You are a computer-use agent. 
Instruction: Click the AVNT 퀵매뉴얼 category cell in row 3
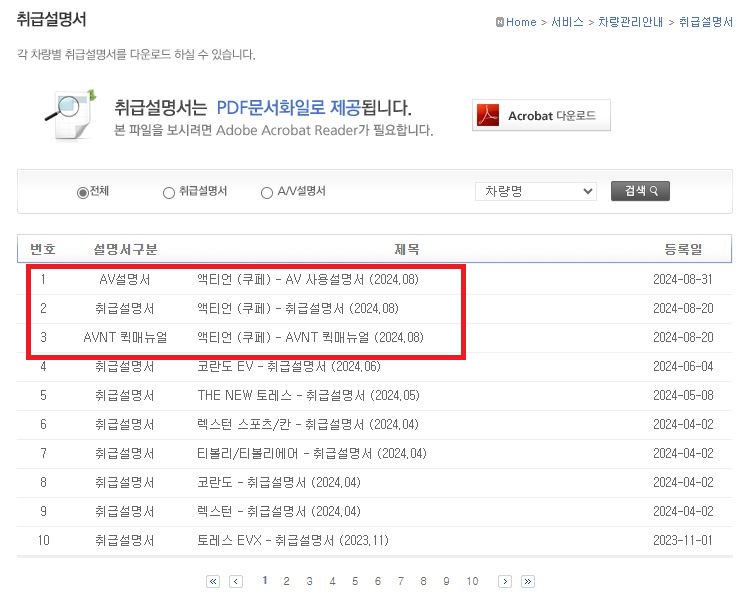[125, 337]
